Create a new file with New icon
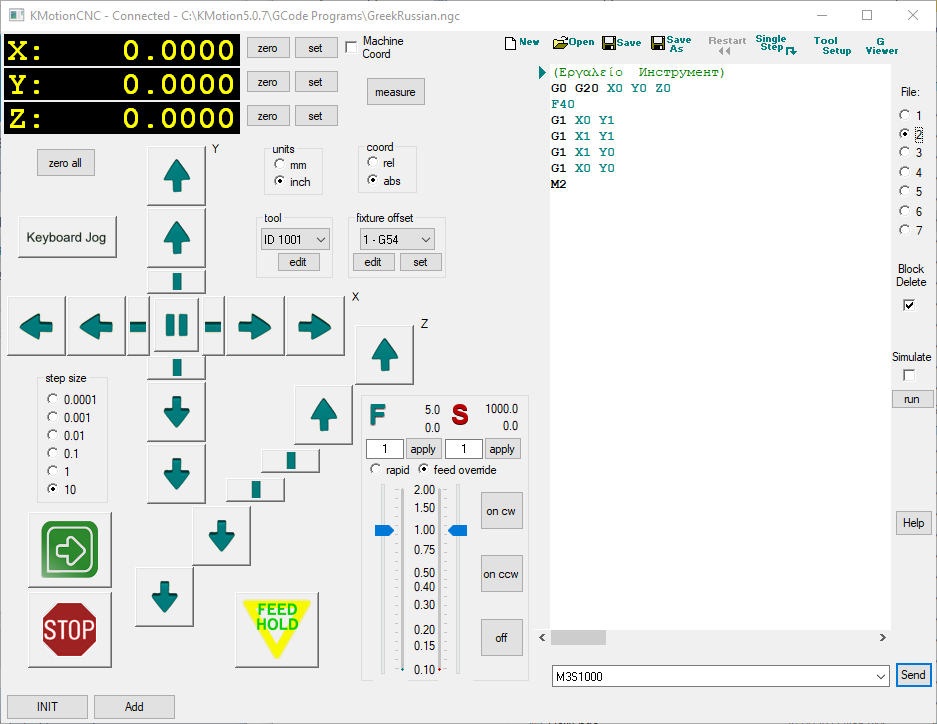Screen dimensions: 937x724 [522, 43]
